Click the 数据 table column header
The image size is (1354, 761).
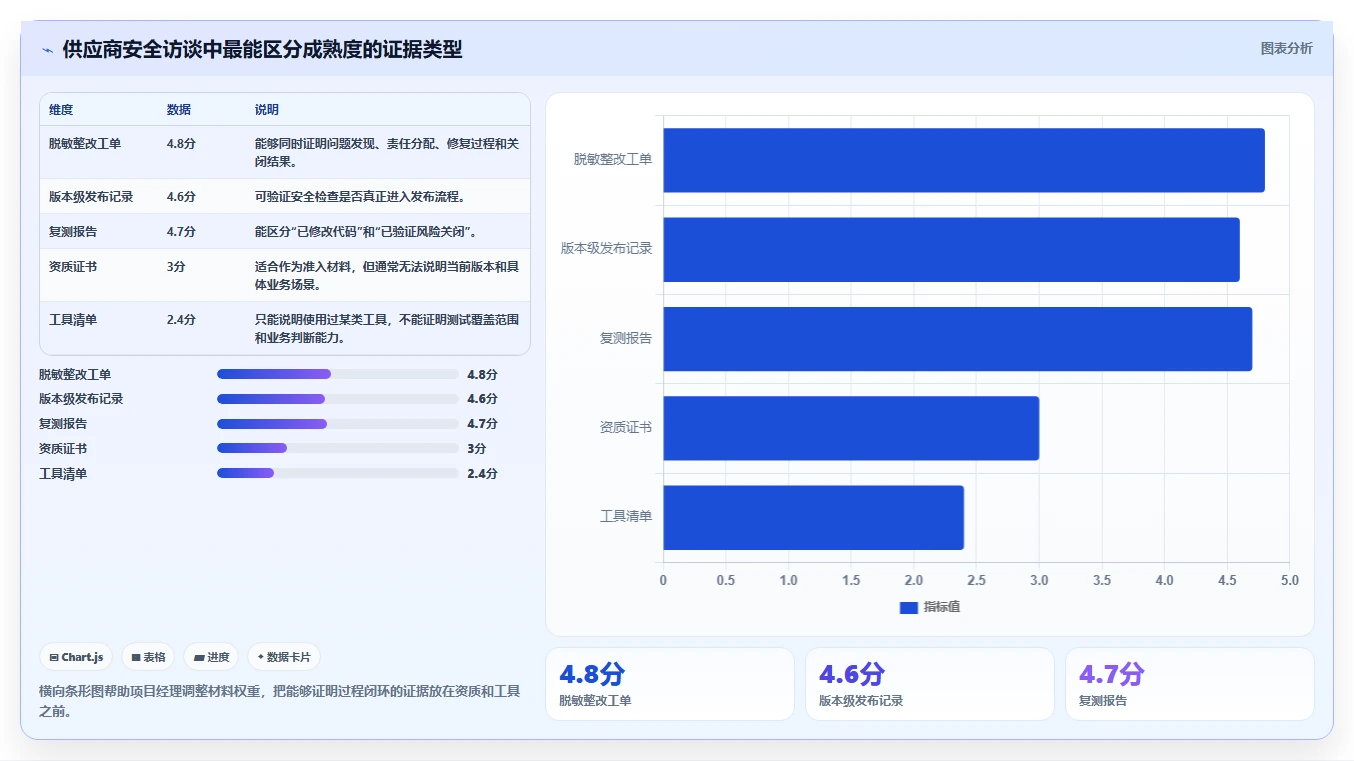coord(179,110)
